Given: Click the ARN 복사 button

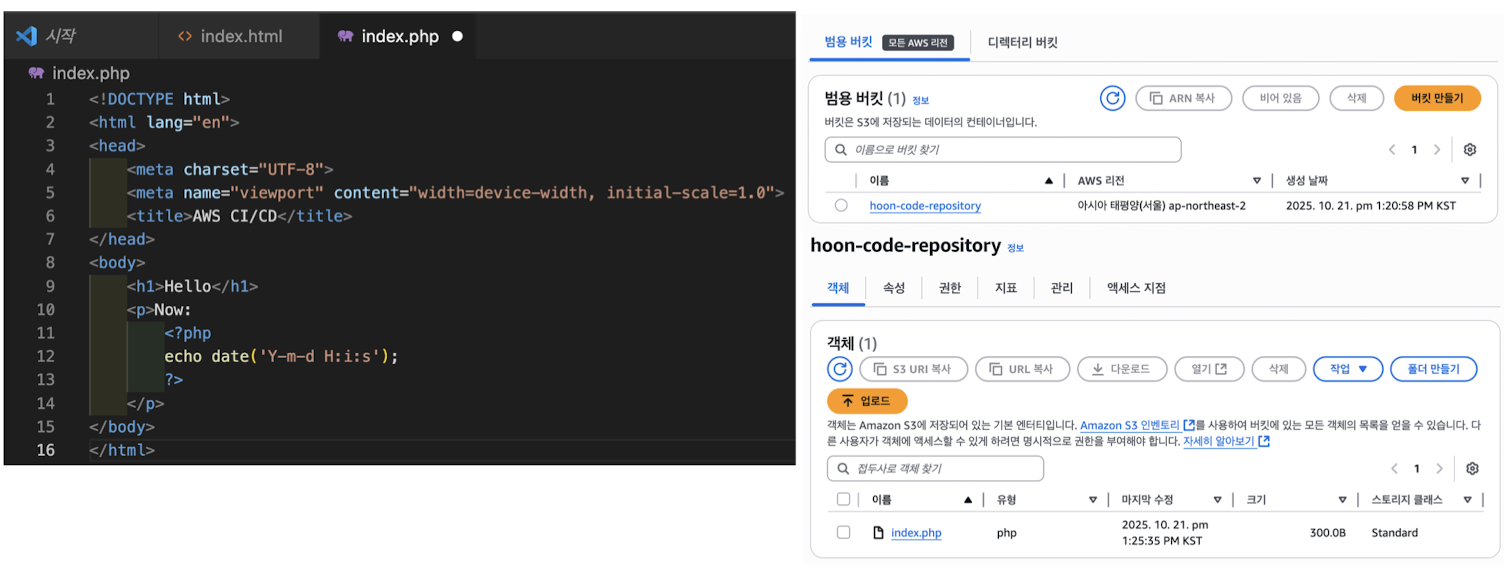Looking at the screenshot, I should pos(1185,98).
